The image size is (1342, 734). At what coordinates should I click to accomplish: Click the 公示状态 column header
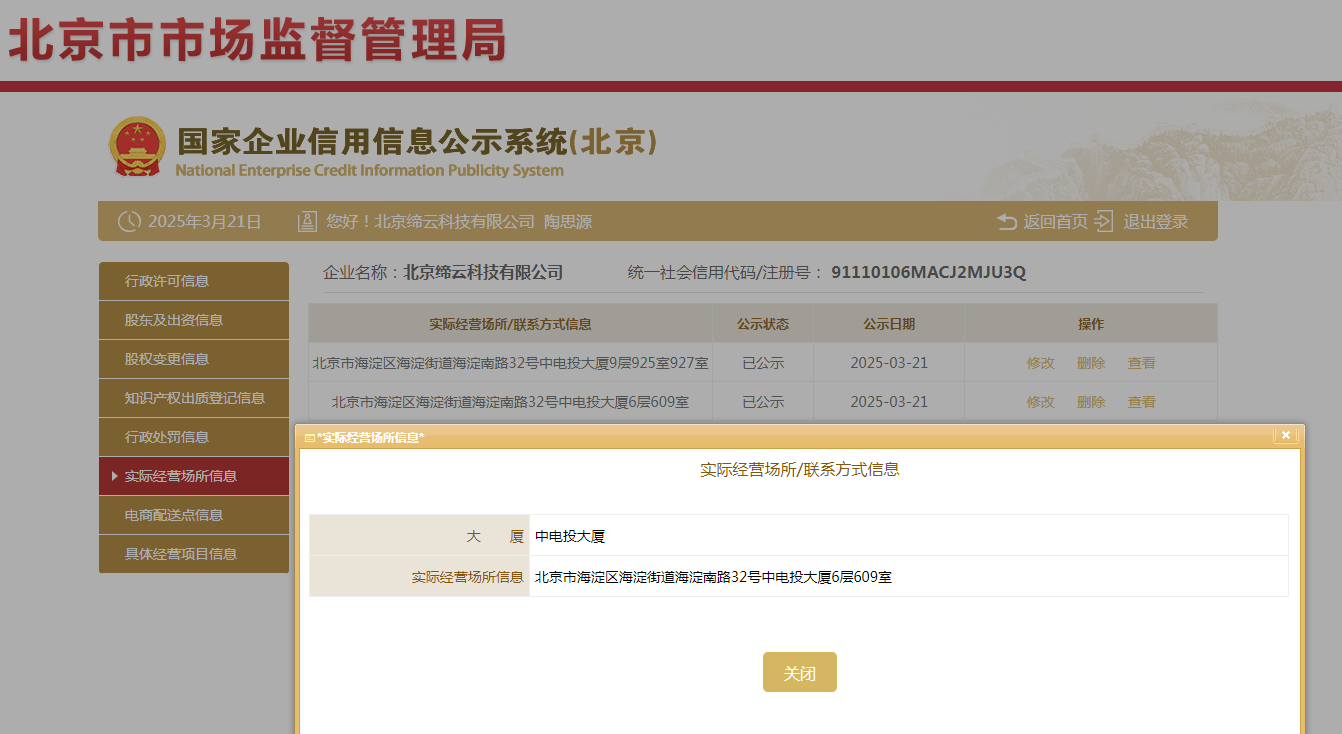point(763,324)
